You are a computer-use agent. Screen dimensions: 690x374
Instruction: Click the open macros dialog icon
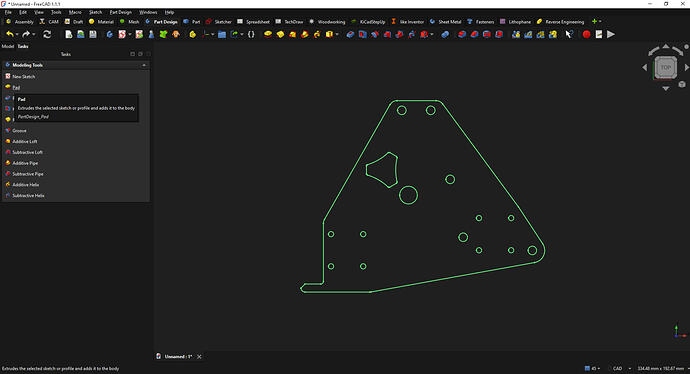(598, 34)
